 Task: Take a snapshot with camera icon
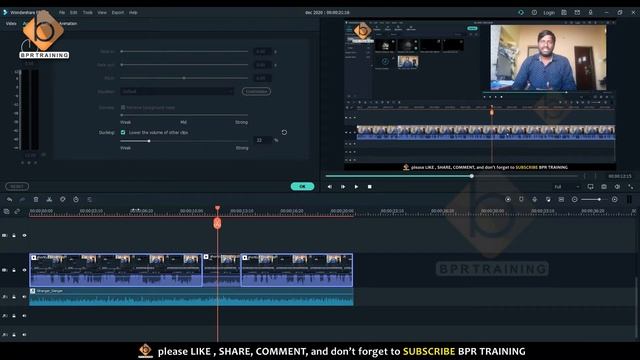point(604,187)
